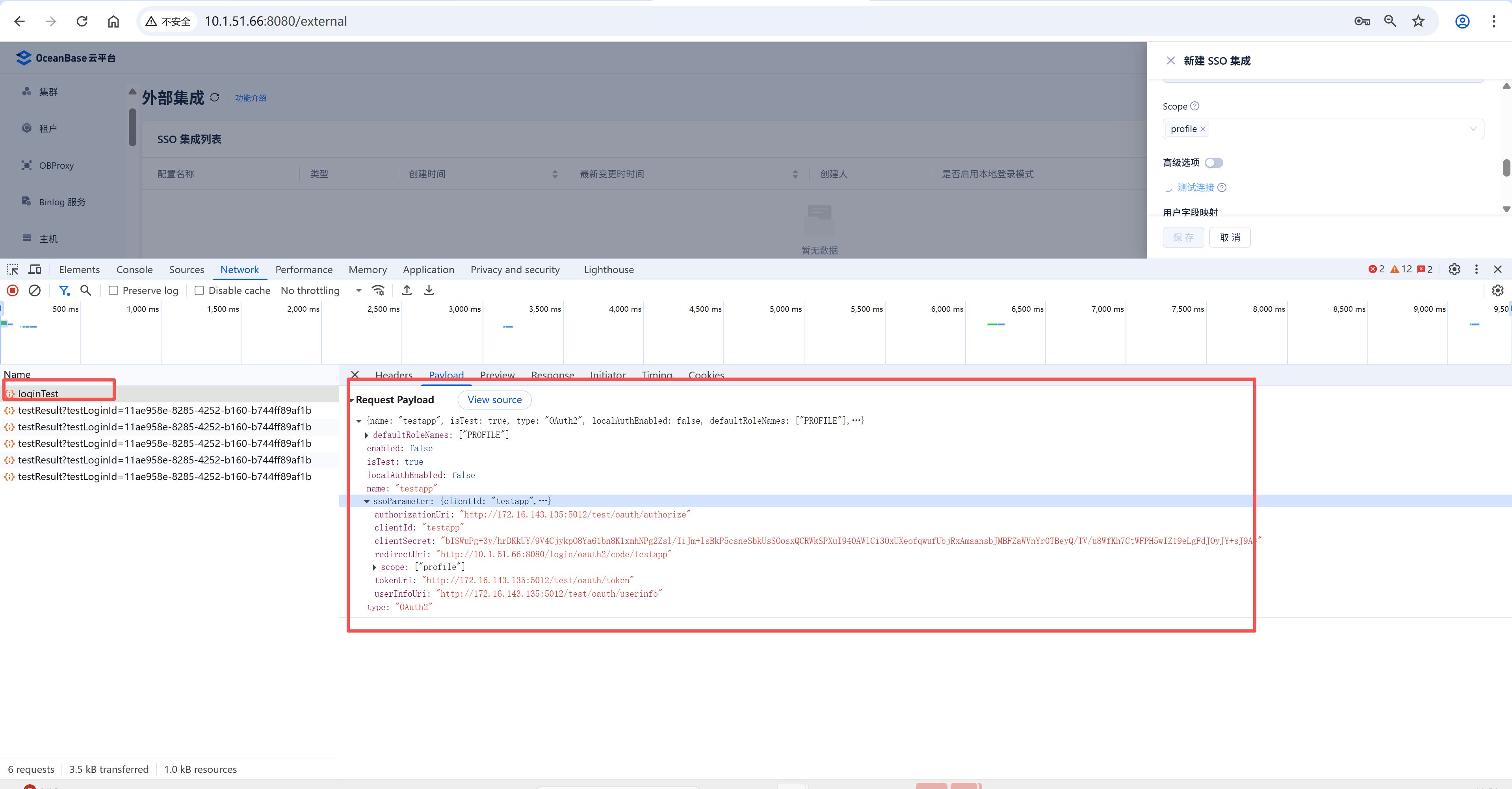Viewport: 1512px width, 789px height.
Task: Switch to Elements tab
Action: point(79,270)
